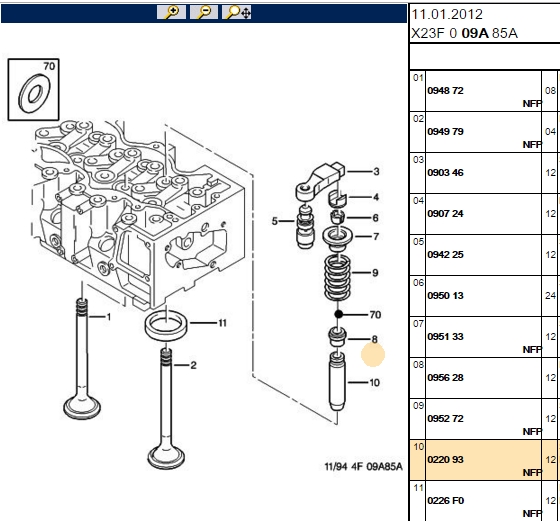Select row index 09 in parts table
This screenshot has width=560, height=521.
(x=418, y=406)
